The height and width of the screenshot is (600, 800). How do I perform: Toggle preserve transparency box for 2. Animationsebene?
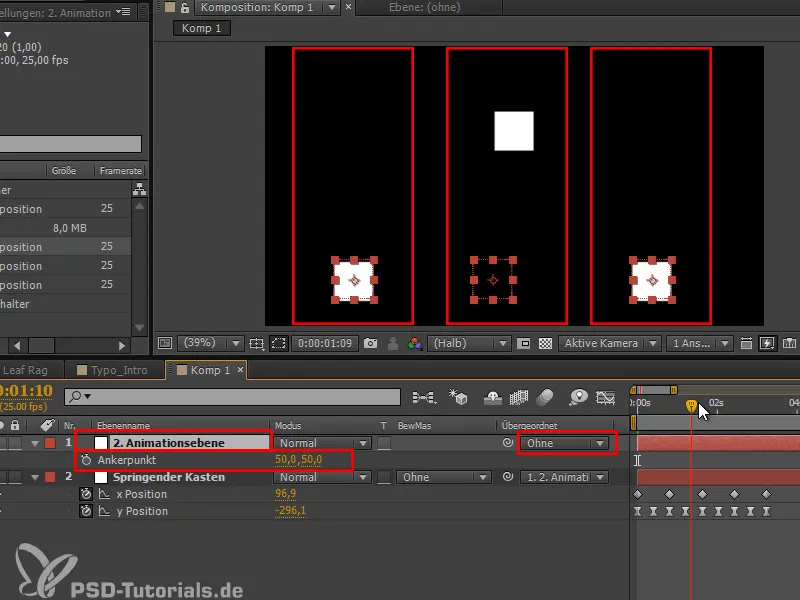click(384, 443)
